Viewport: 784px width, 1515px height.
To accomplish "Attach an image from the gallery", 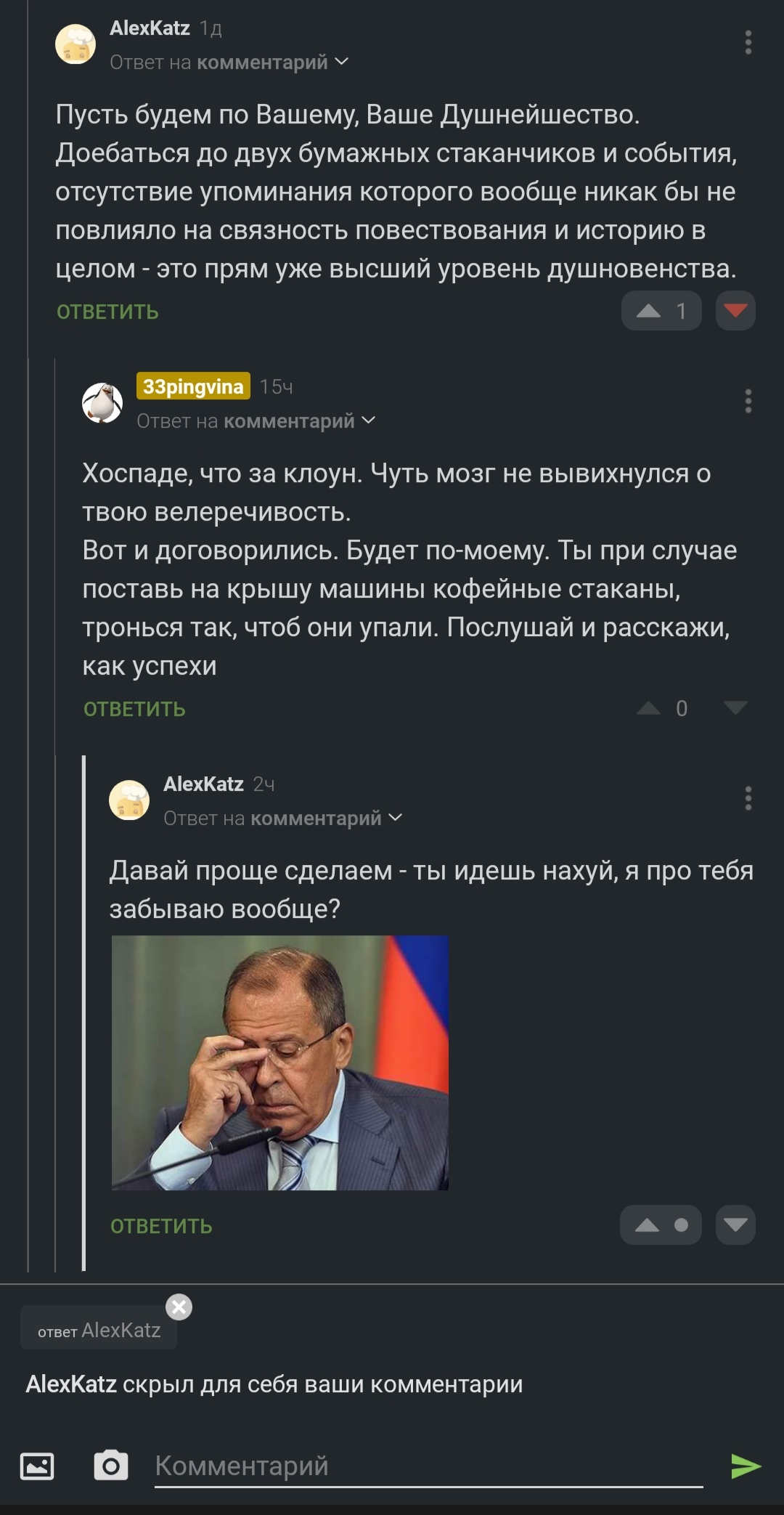I will [37, 1466].
